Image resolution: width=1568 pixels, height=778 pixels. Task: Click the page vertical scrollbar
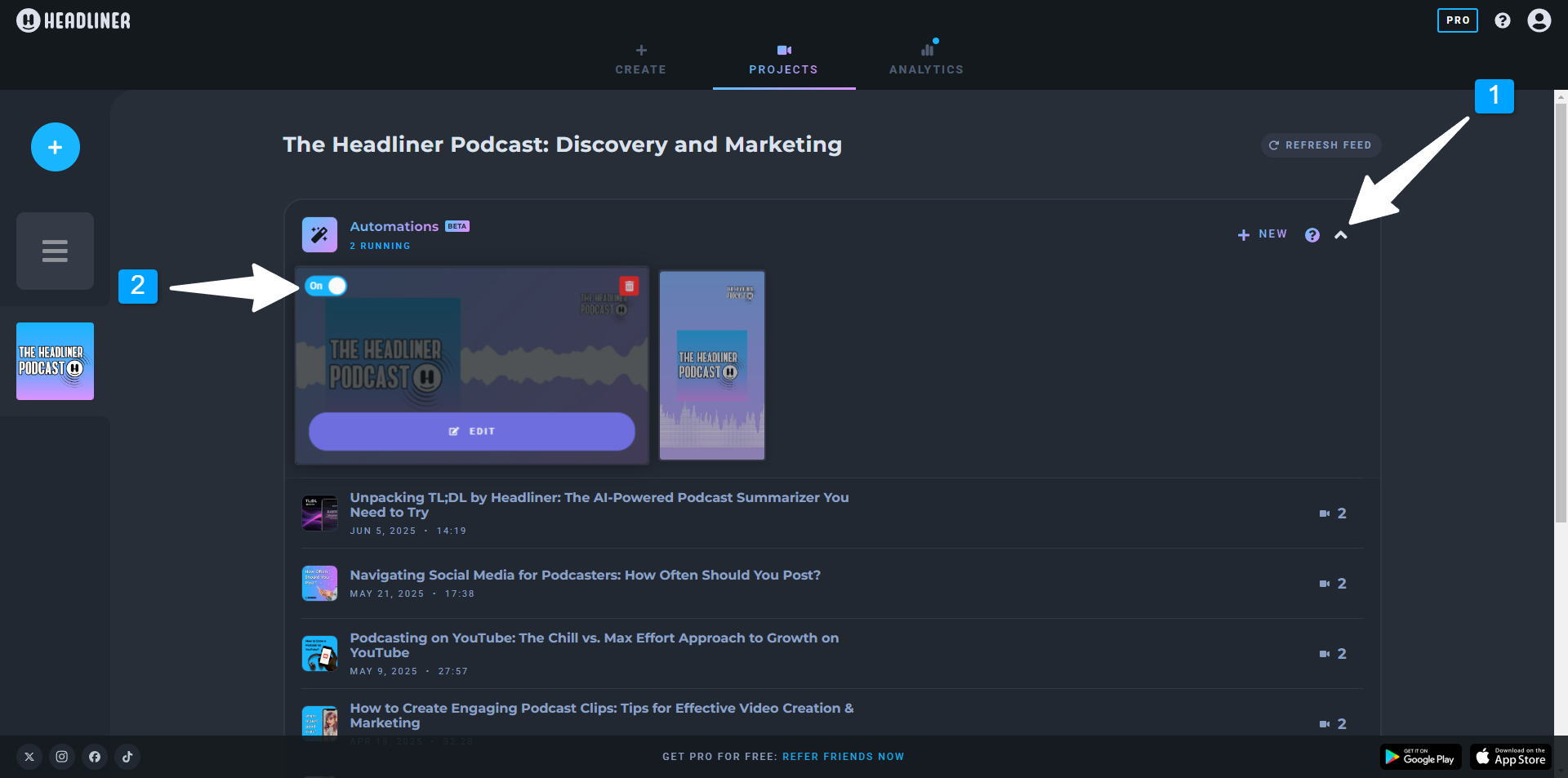(1561, 312)
